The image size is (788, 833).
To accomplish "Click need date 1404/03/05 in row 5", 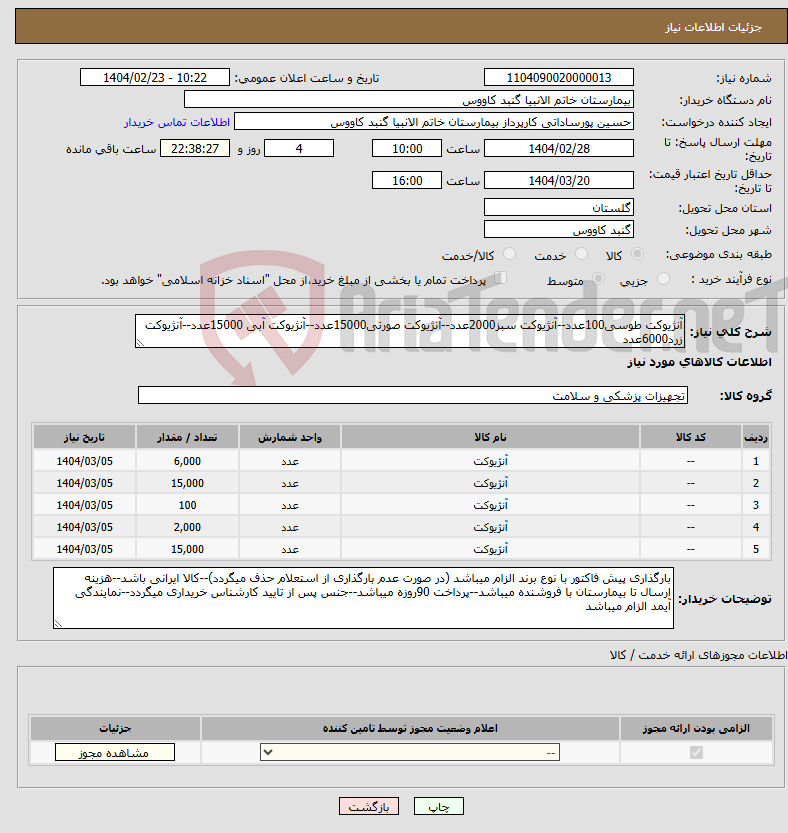I will coord(84,549).
